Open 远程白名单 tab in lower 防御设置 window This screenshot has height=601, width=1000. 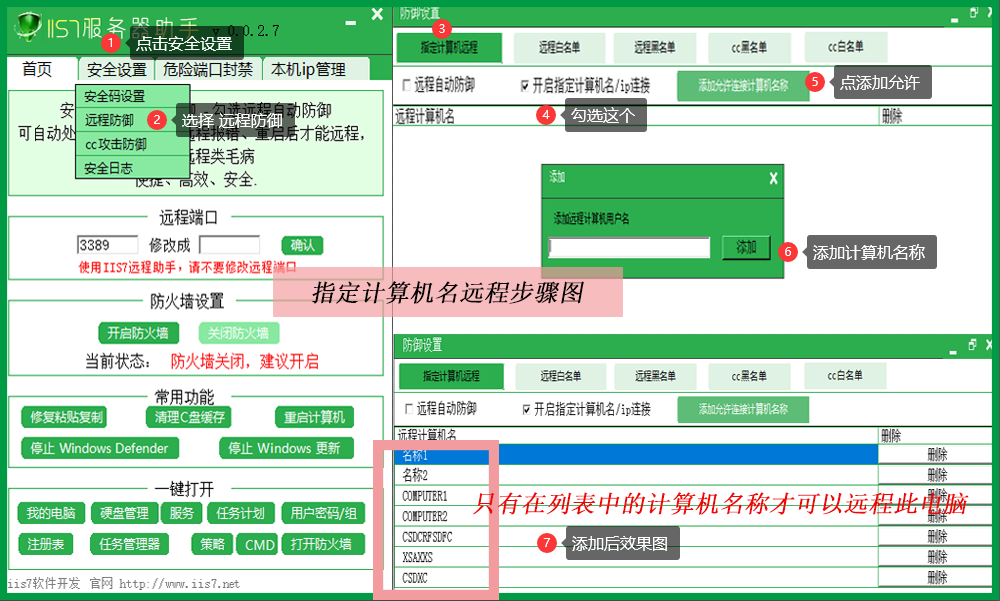click(561, 376)
